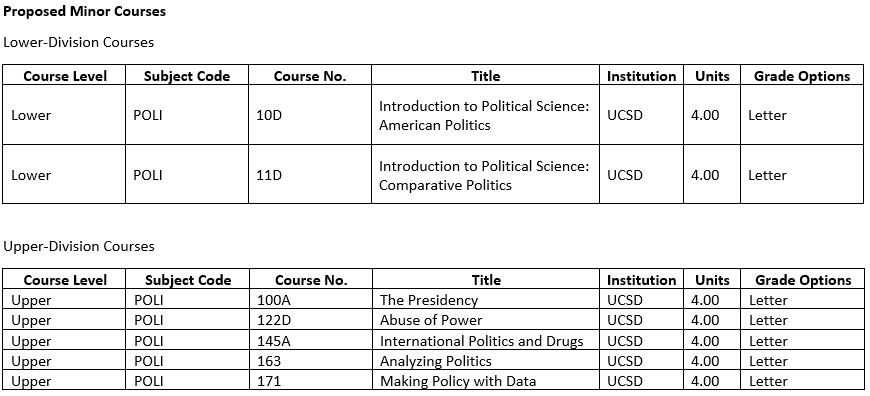Select International Politics and Drugs row title
This screenshot has height=396, width=870.
[x=481, y=341]
